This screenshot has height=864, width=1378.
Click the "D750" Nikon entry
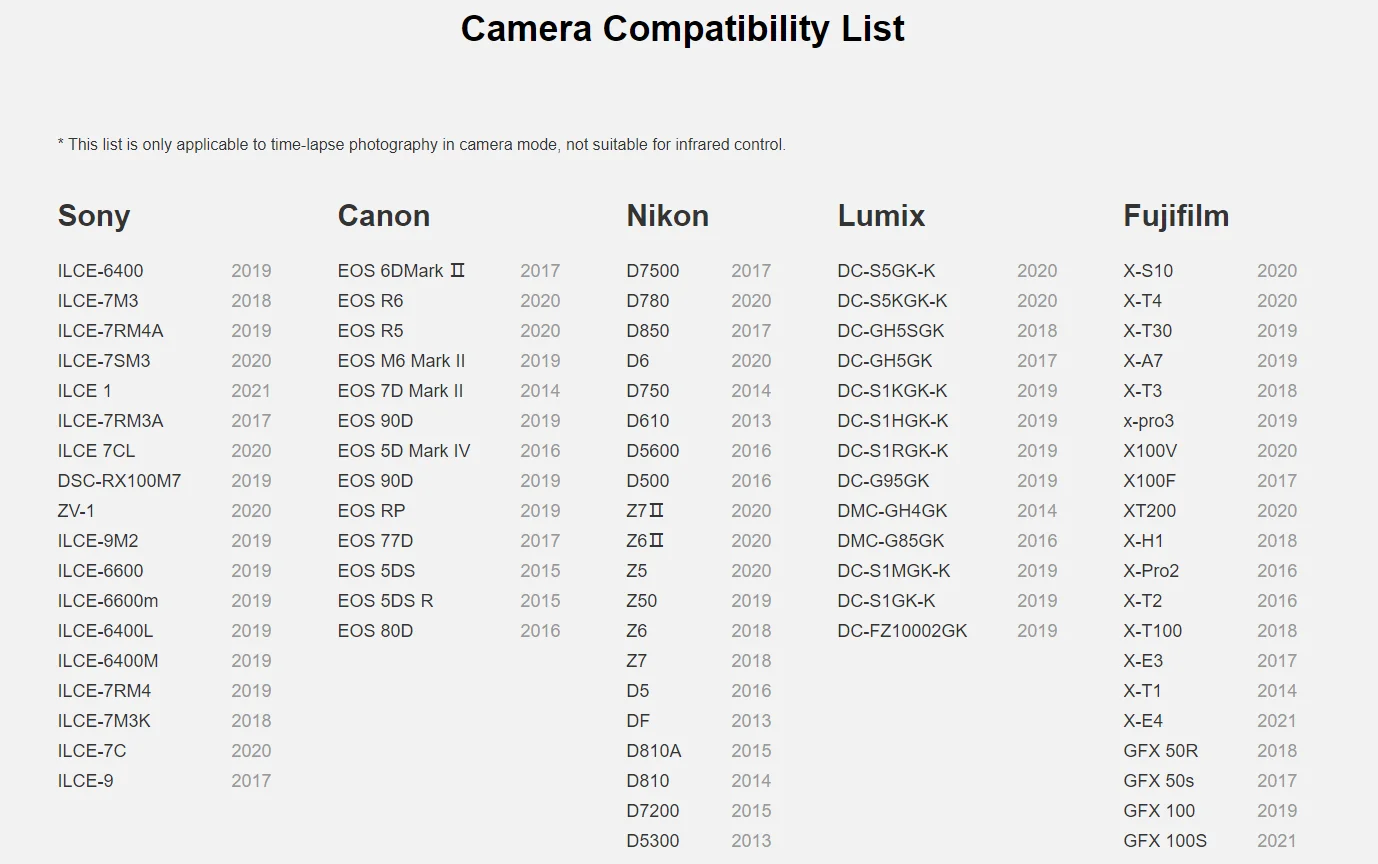(648, 391)
